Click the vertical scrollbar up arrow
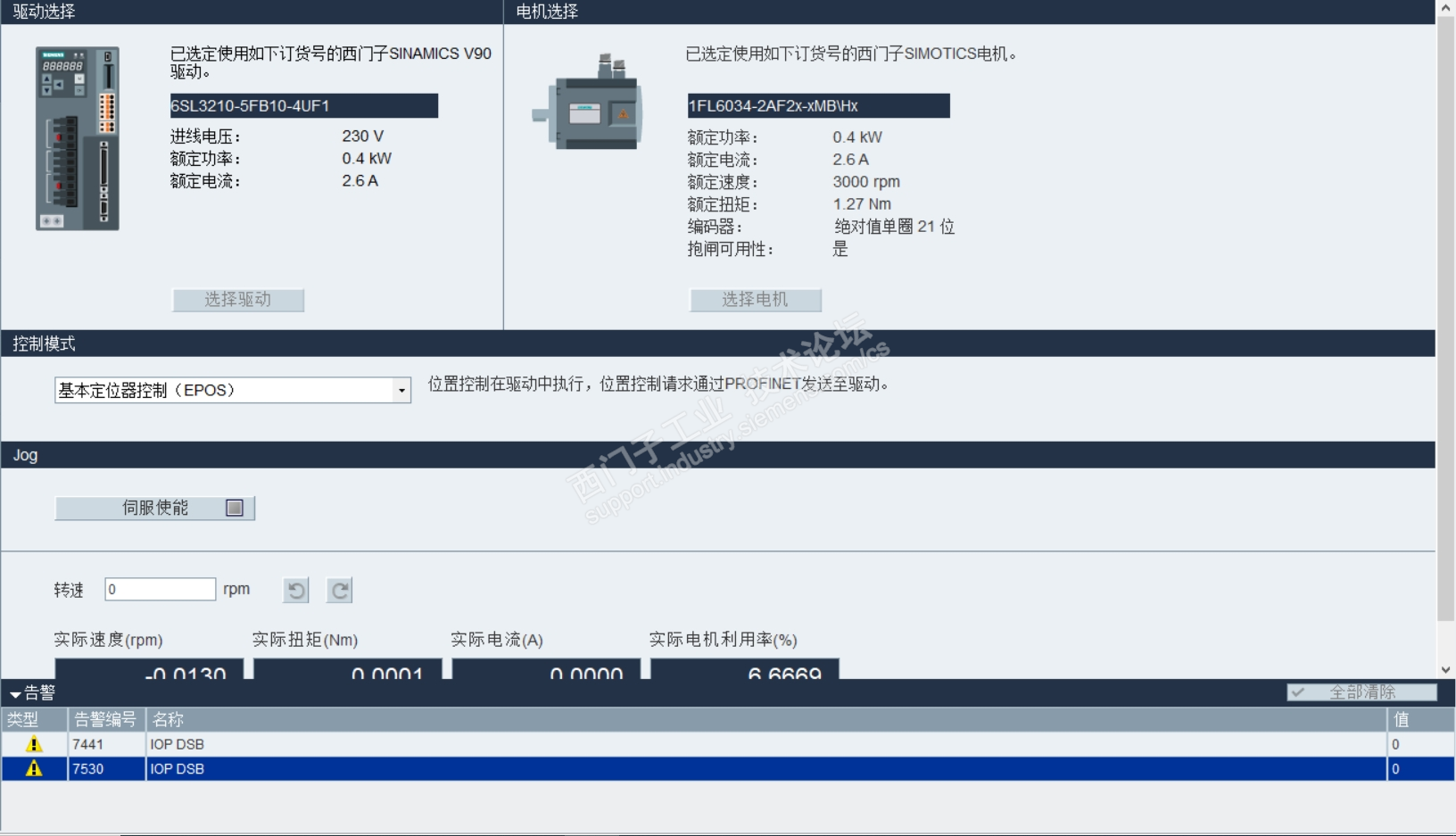Viewport: 1456px width, 836px height. [1446, 8]
